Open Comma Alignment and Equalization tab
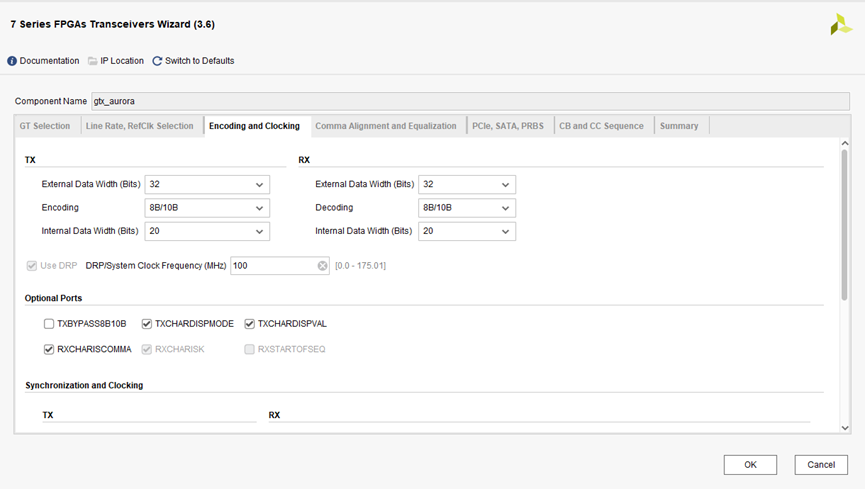The height and width of the screenshot is (489, 865). coord(385,126)
